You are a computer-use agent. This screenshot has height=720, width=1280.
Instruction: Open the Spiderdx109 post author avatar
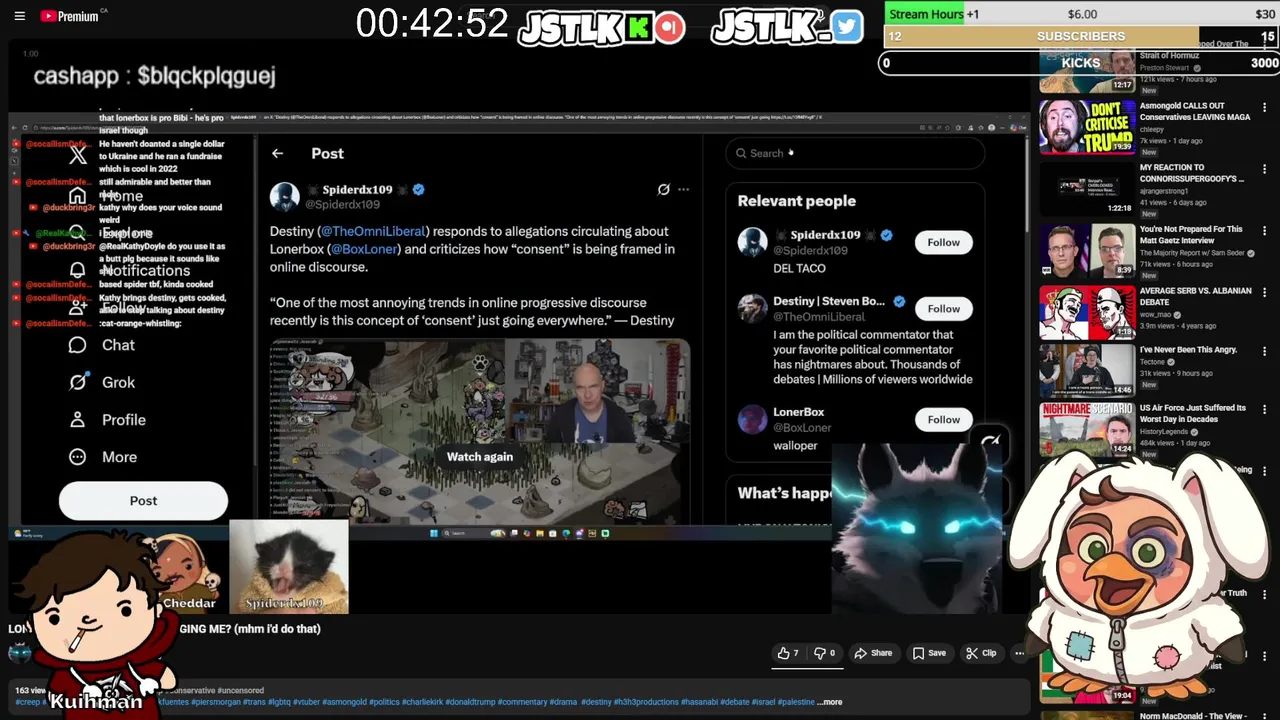tap(285, 196)
